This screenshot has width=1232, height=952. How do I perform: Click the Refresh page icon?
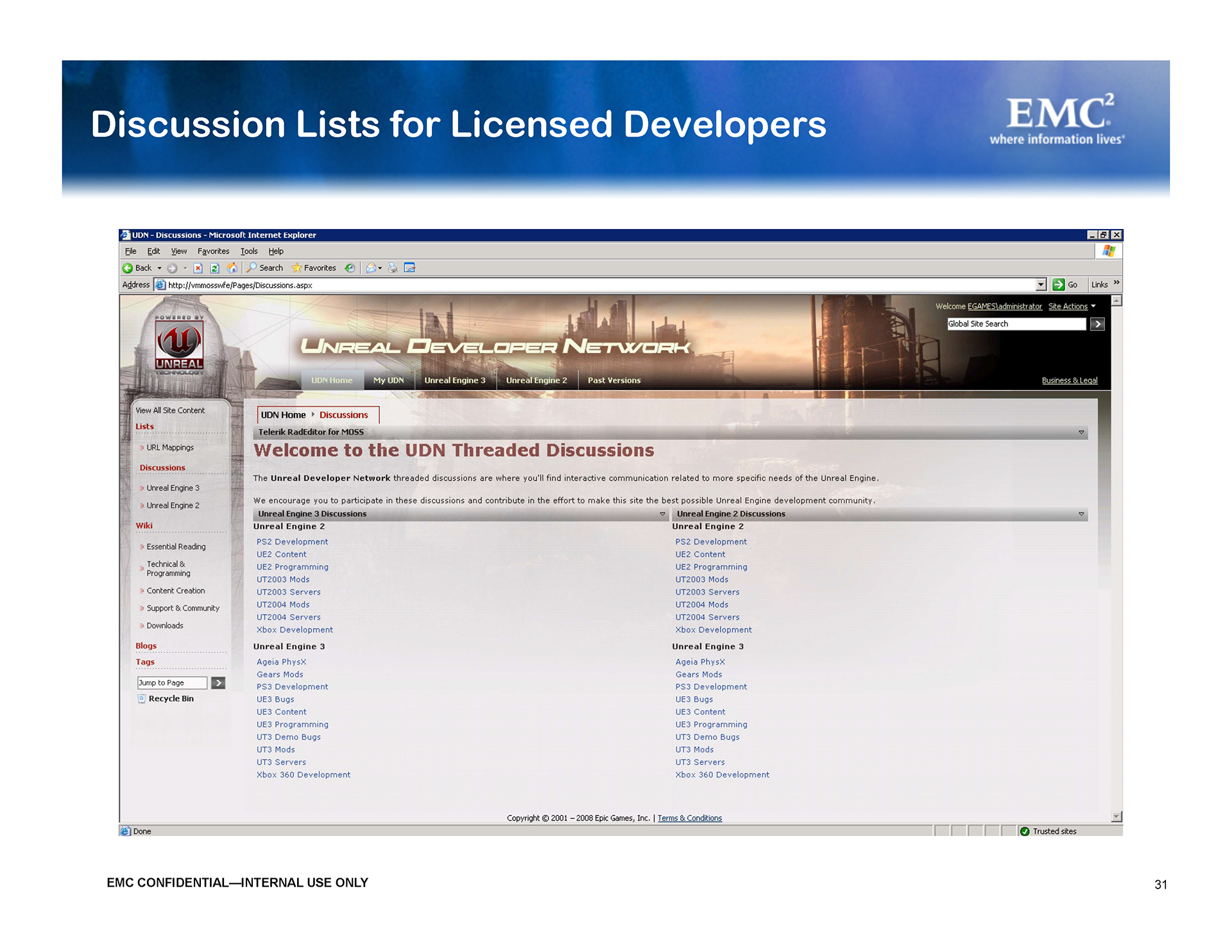coord(215,268)
